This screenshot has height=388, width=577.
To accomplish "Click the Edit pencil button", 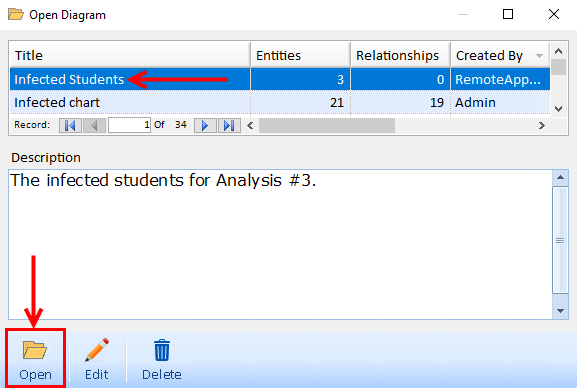I will (x=96, y=359).
